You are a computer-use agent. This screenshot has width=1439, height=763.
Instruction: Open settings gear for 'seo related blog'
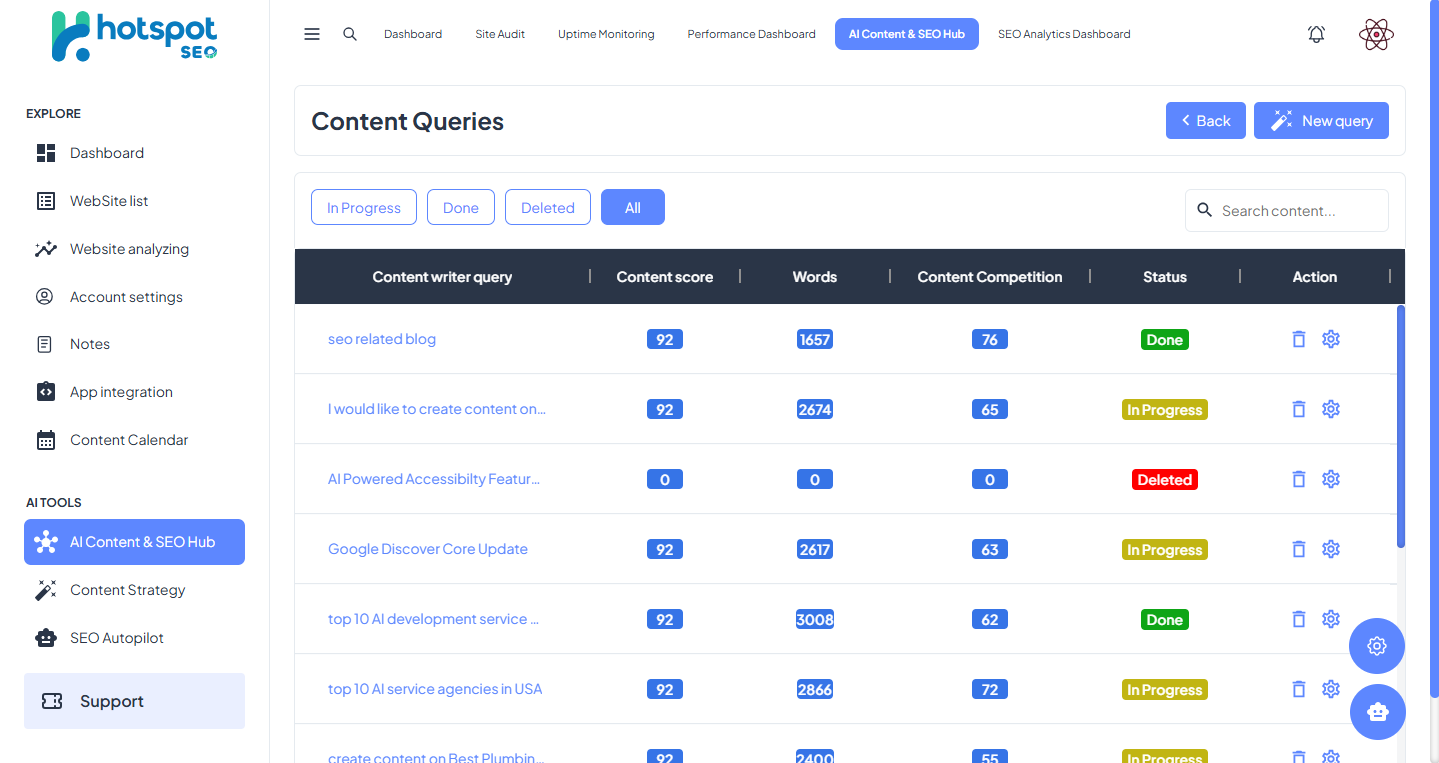pyautogui.click(x=1331, y=339)
